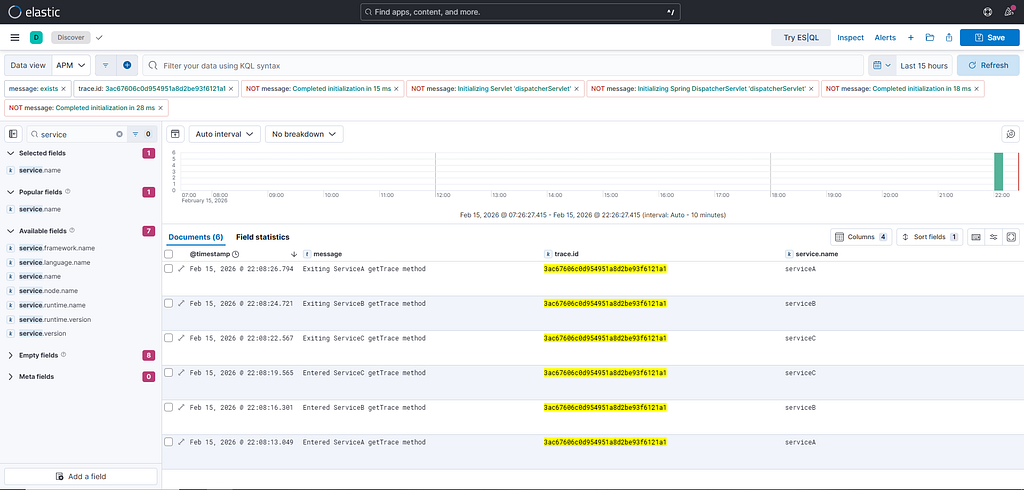1024x490 pixels.
Task: Check the Exiting ServiceA row checkbox
Action: [168, 269]
